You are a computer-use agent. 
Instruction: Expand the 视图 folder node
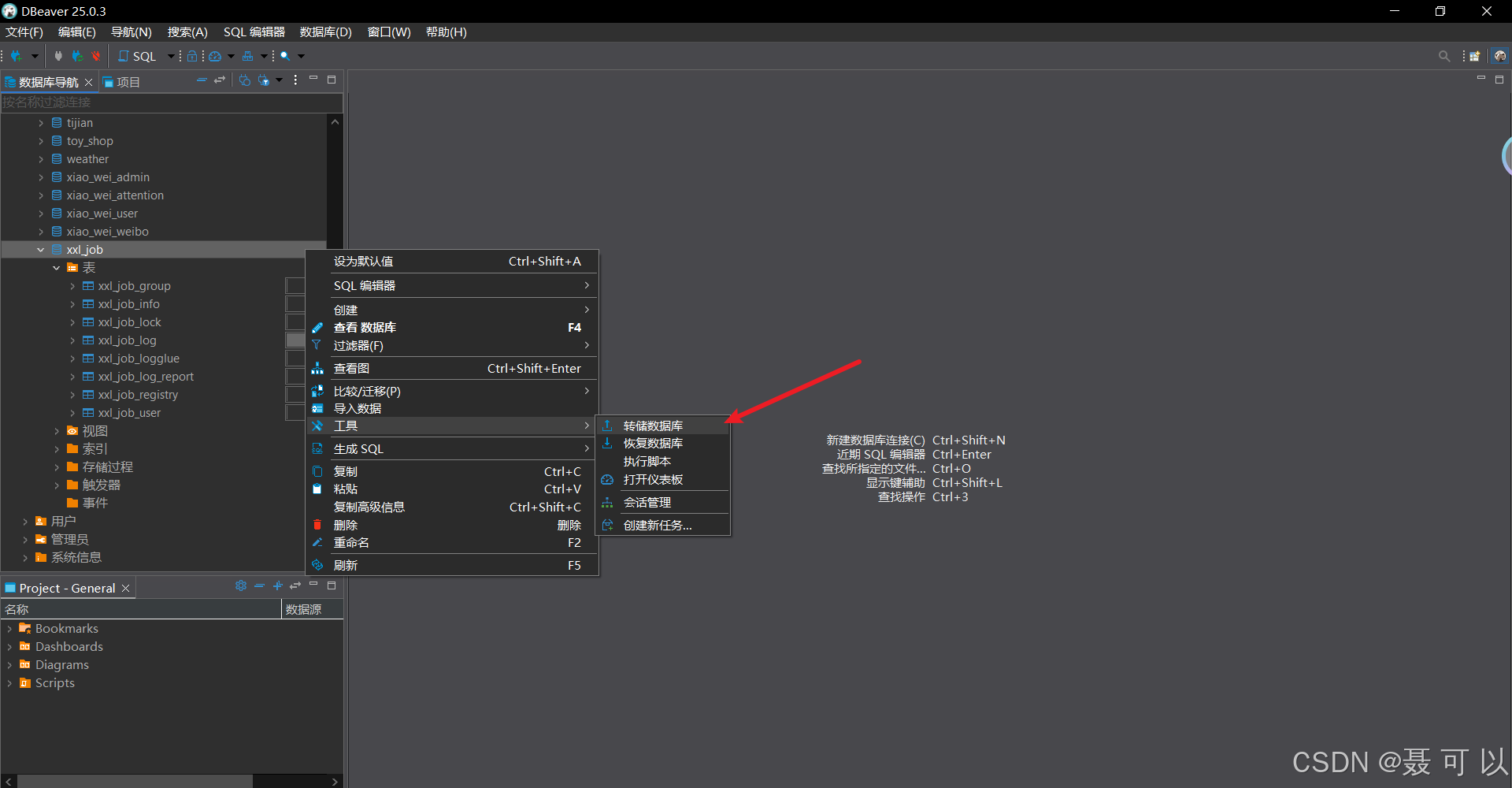pyautogui.click(x=57, y=431)
